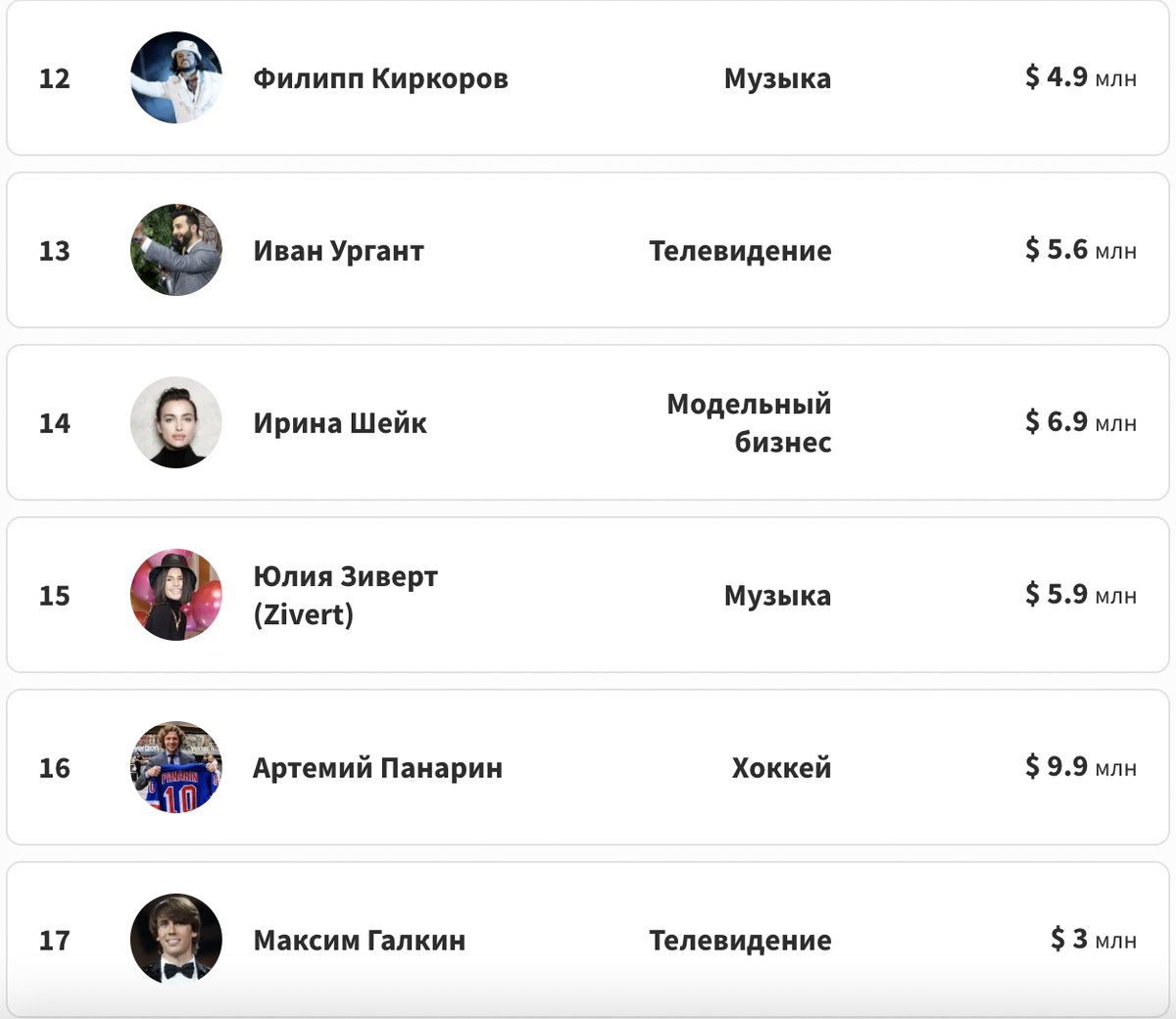Click the $ 3 млн income value

(x=1093, y=939)
